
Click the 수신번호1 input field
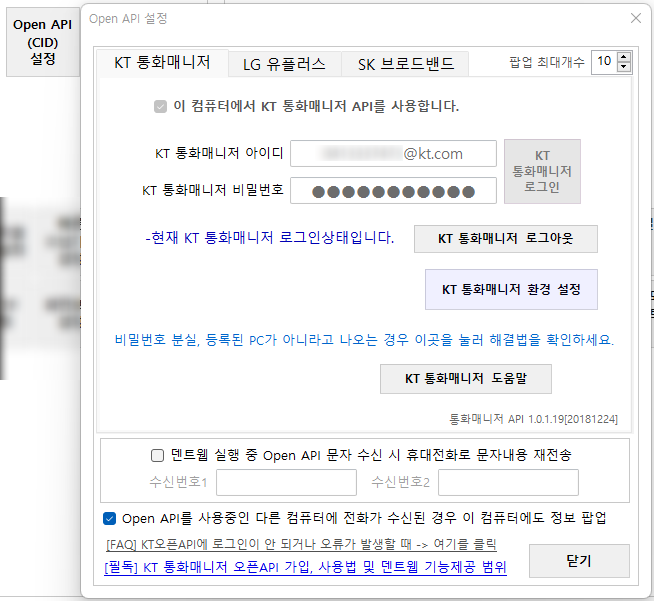coord(286,482)
